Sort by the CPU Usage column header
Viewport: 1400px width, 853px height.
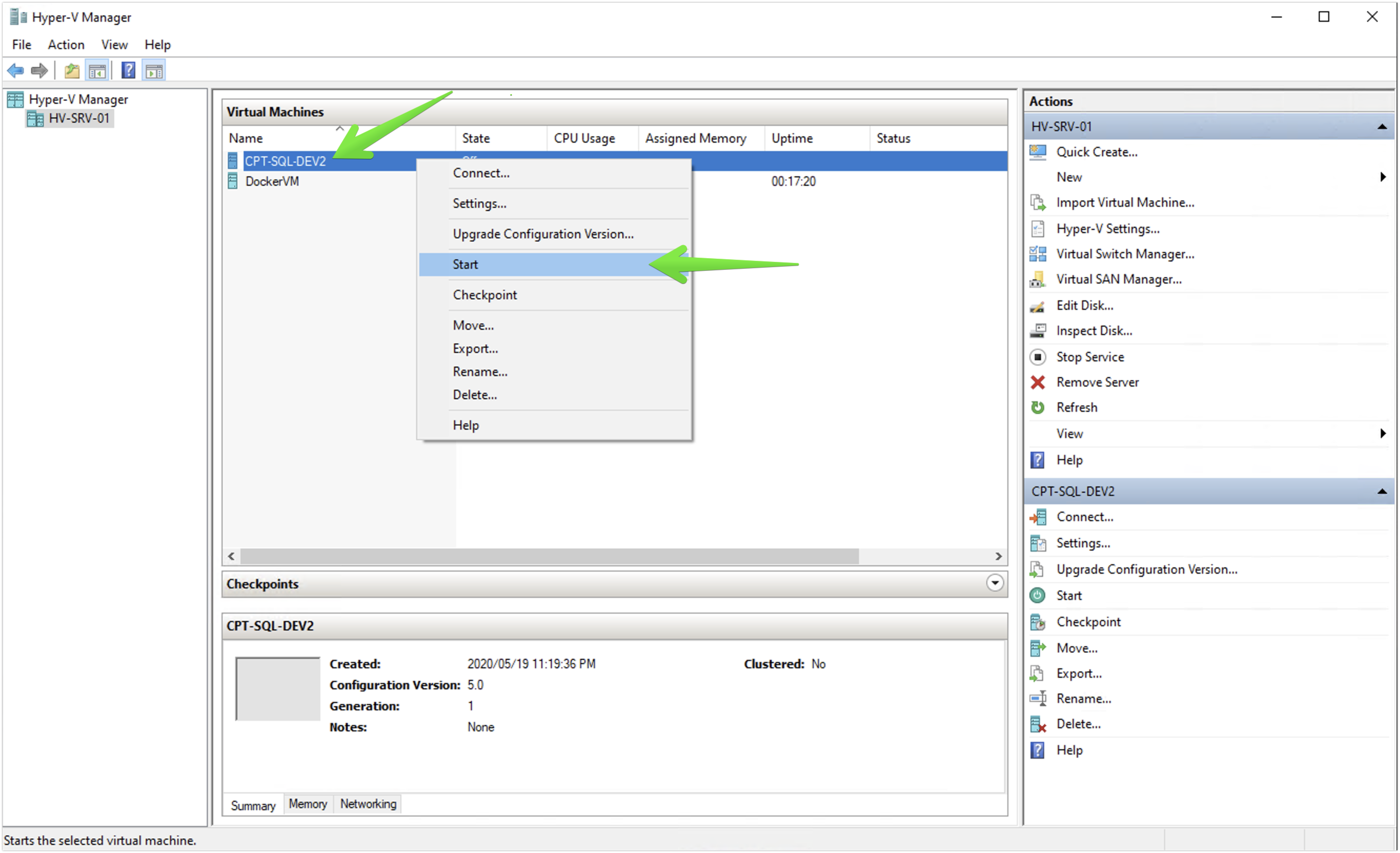[x=592, y=138]
